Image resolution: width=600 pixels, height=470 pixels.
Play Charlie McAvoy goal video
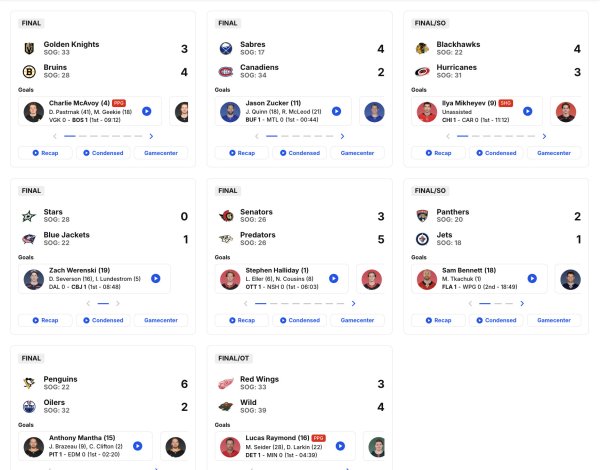click(x=146, y=112)
